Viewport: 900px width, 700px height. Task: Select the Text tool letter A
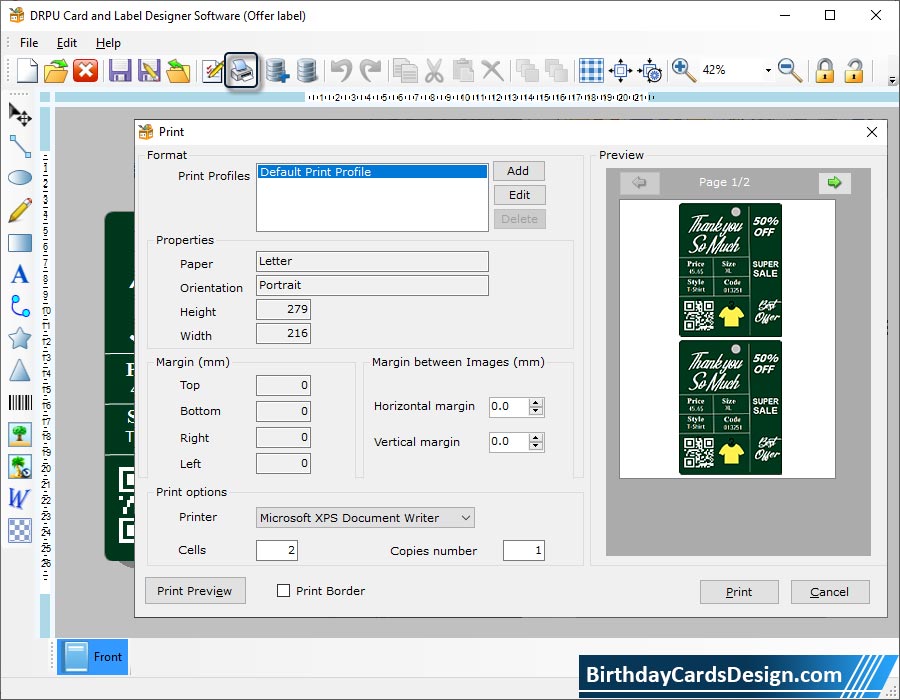tap(20, 274)
